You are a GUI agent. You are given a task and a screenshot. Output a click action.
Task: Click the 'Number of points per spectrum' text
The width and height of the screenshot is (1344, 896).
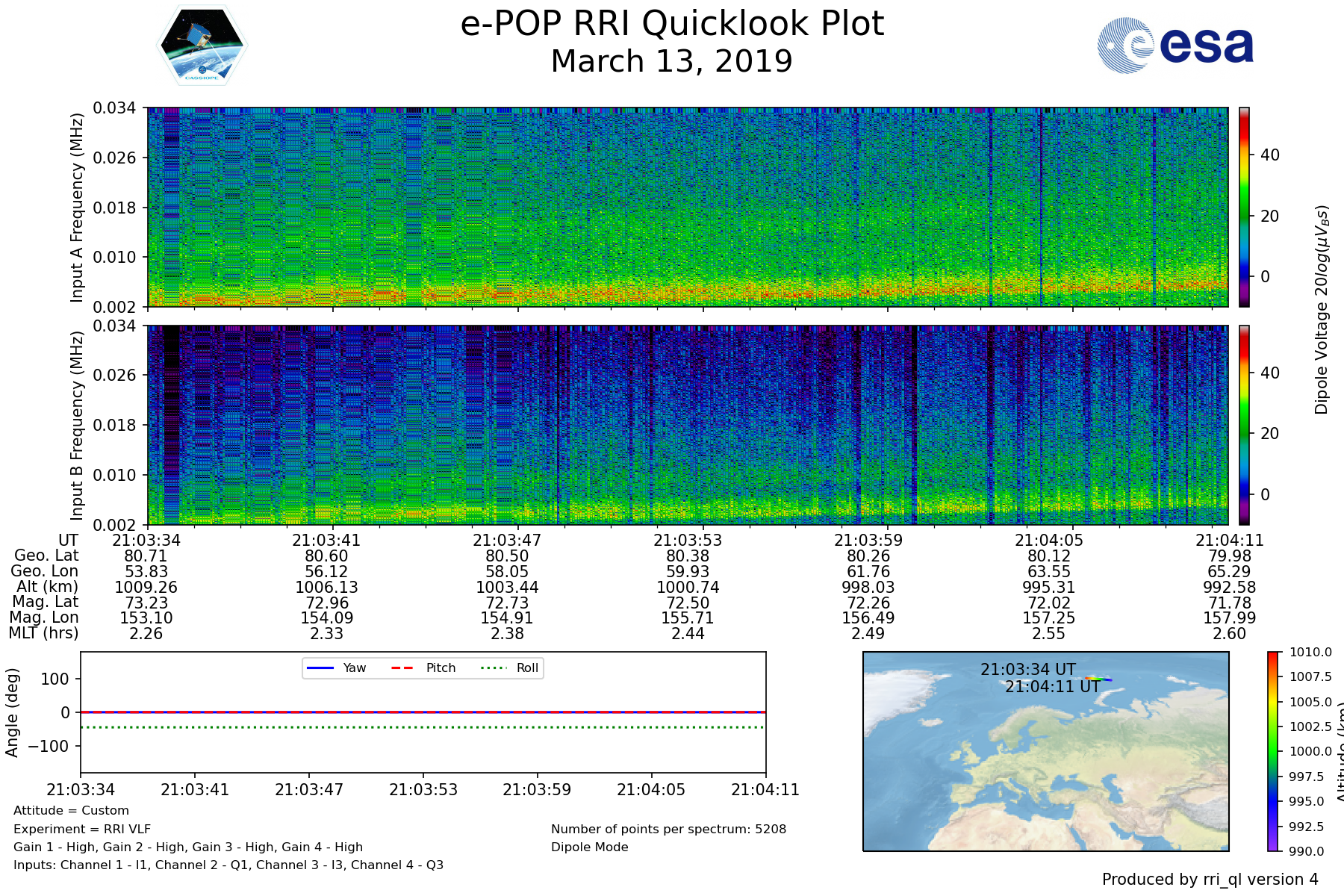[668, 829]
